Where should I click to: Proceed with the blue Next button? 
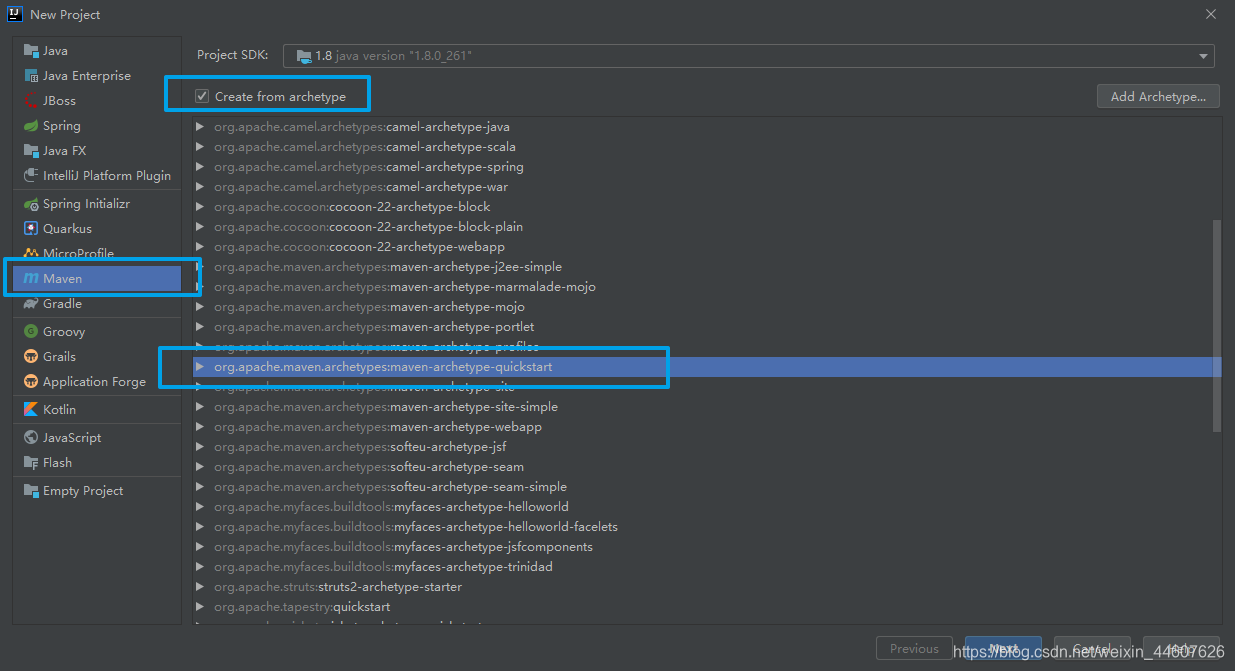point(1003,649)
